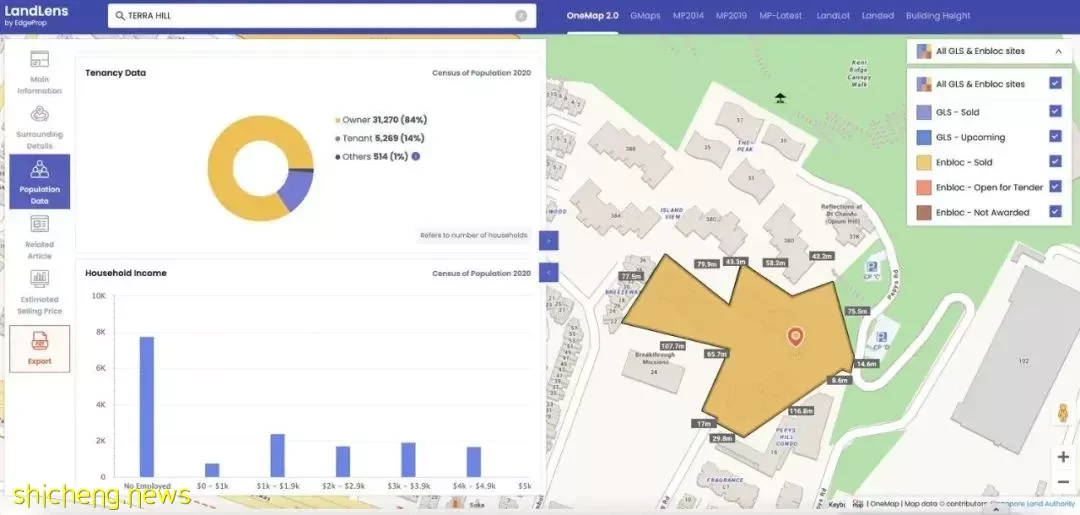The width and height of the screenshot is (1080, 515).
Task: Click the Others legend entry
Action: click(372, 157)
